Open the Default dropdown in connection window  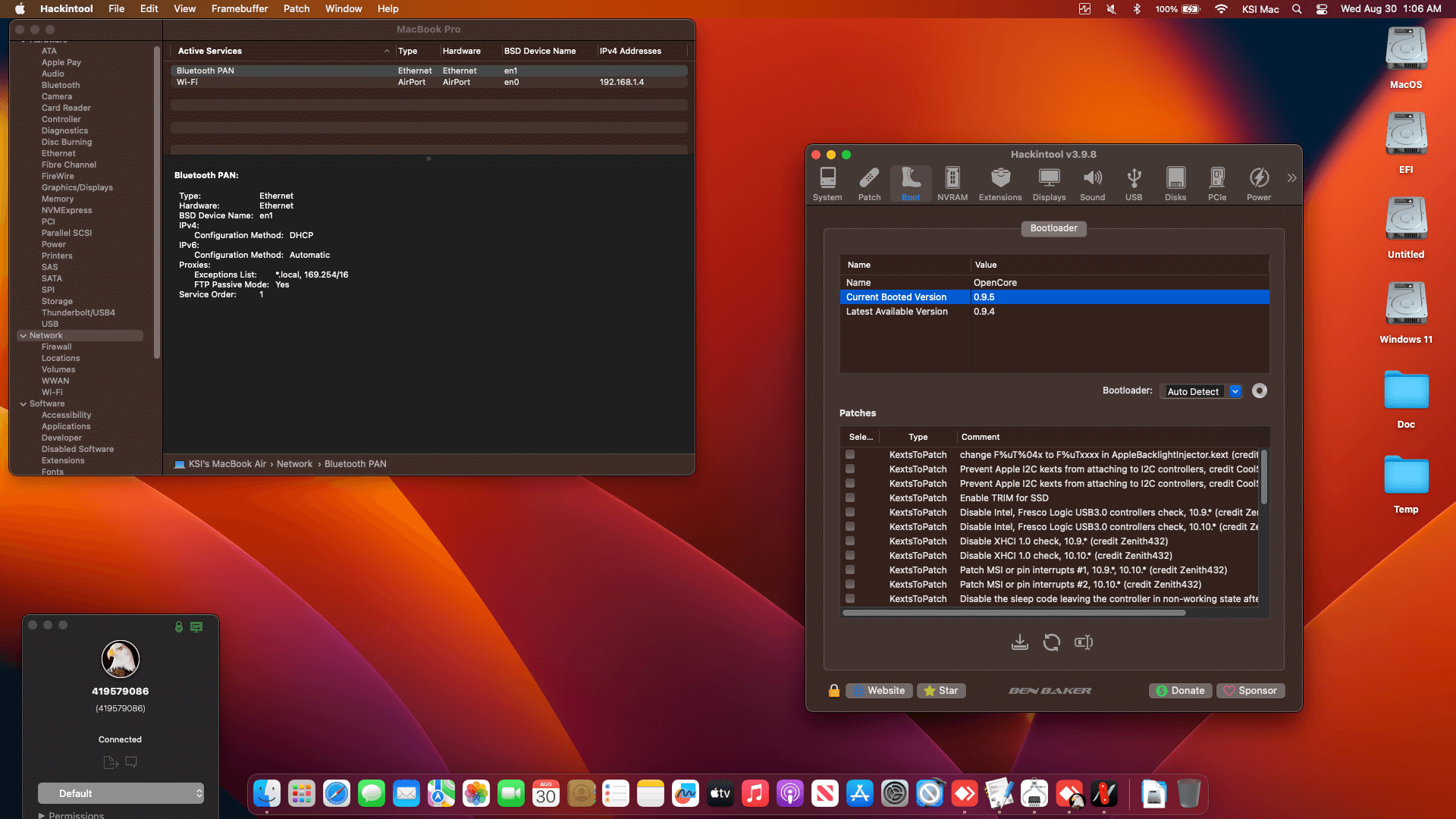tap(121, 793)
